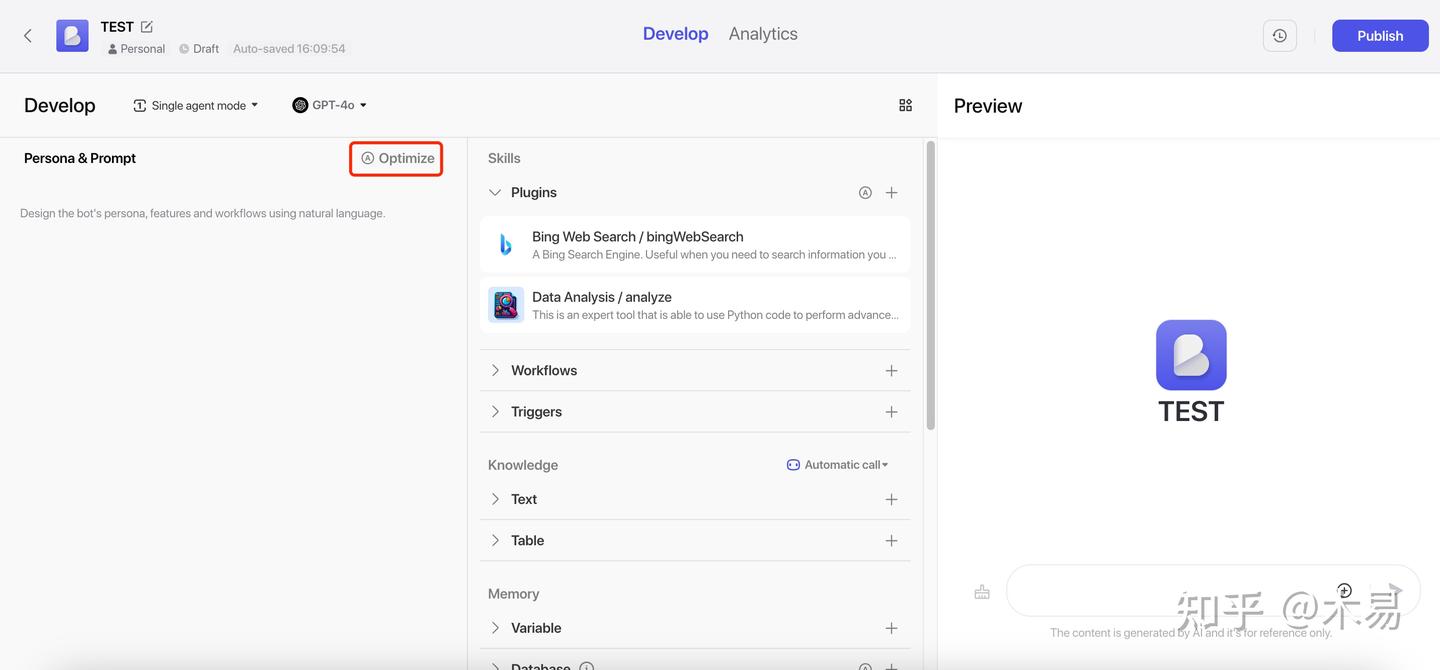Add a plugin with the Plugins plus icon

pos(891,193)
